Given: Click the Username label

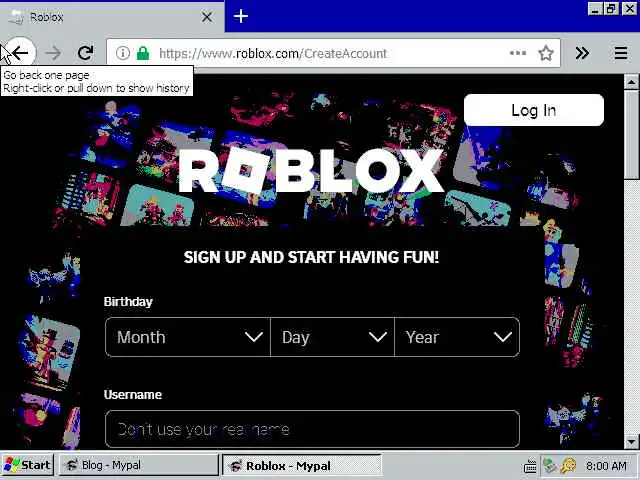Looking at the screenshot, I should click(133, 394).
